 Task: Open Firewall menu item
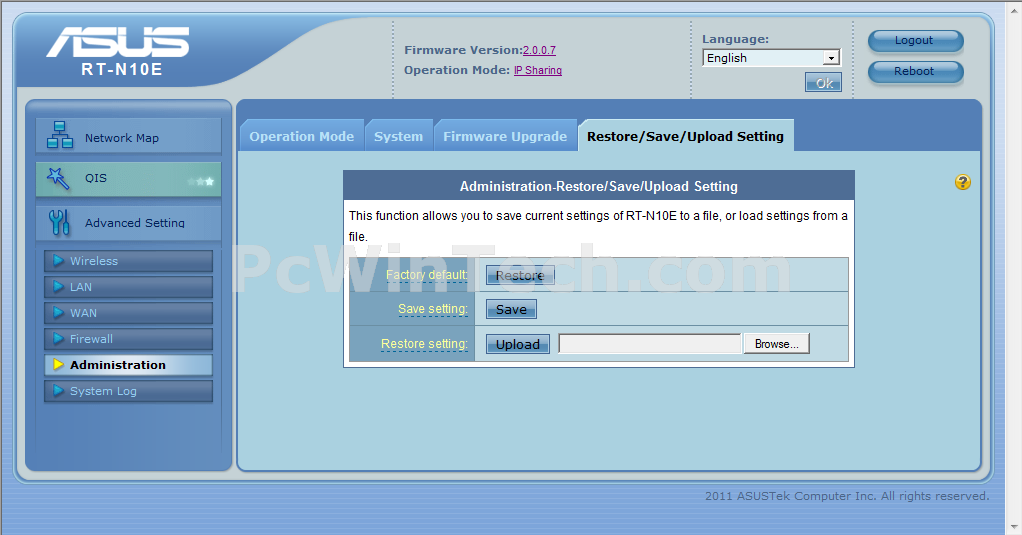[x=128, y=339]
